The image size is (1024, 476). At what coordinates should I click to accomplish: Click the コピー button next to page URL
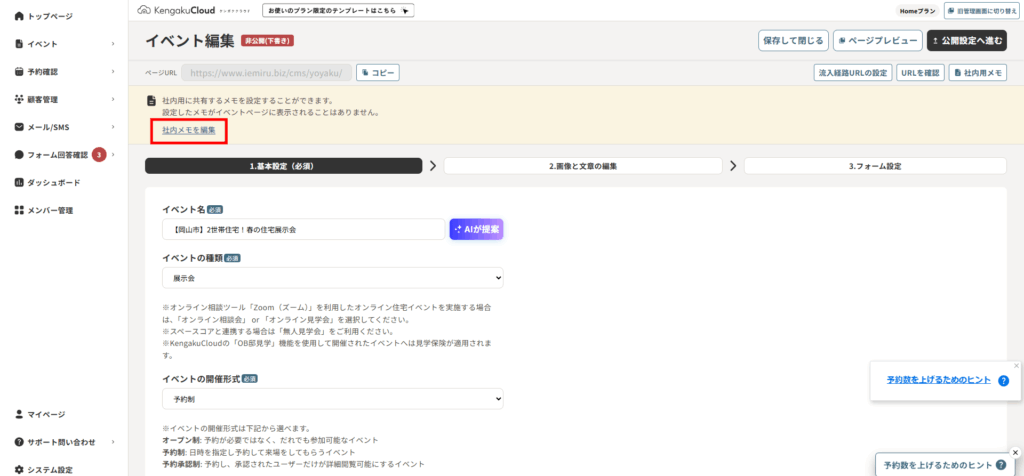pos(378,73)
